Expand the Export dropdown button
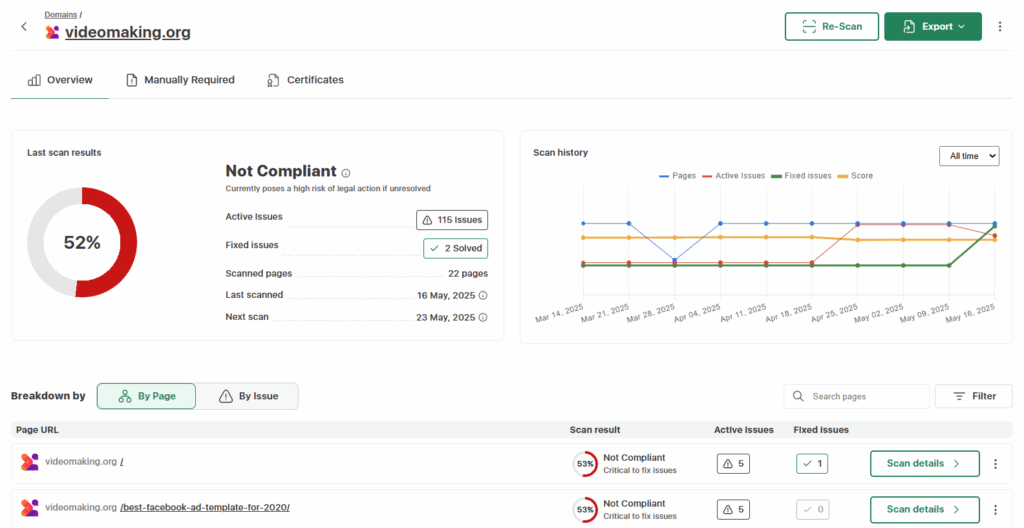 click(x=933, y=27)
